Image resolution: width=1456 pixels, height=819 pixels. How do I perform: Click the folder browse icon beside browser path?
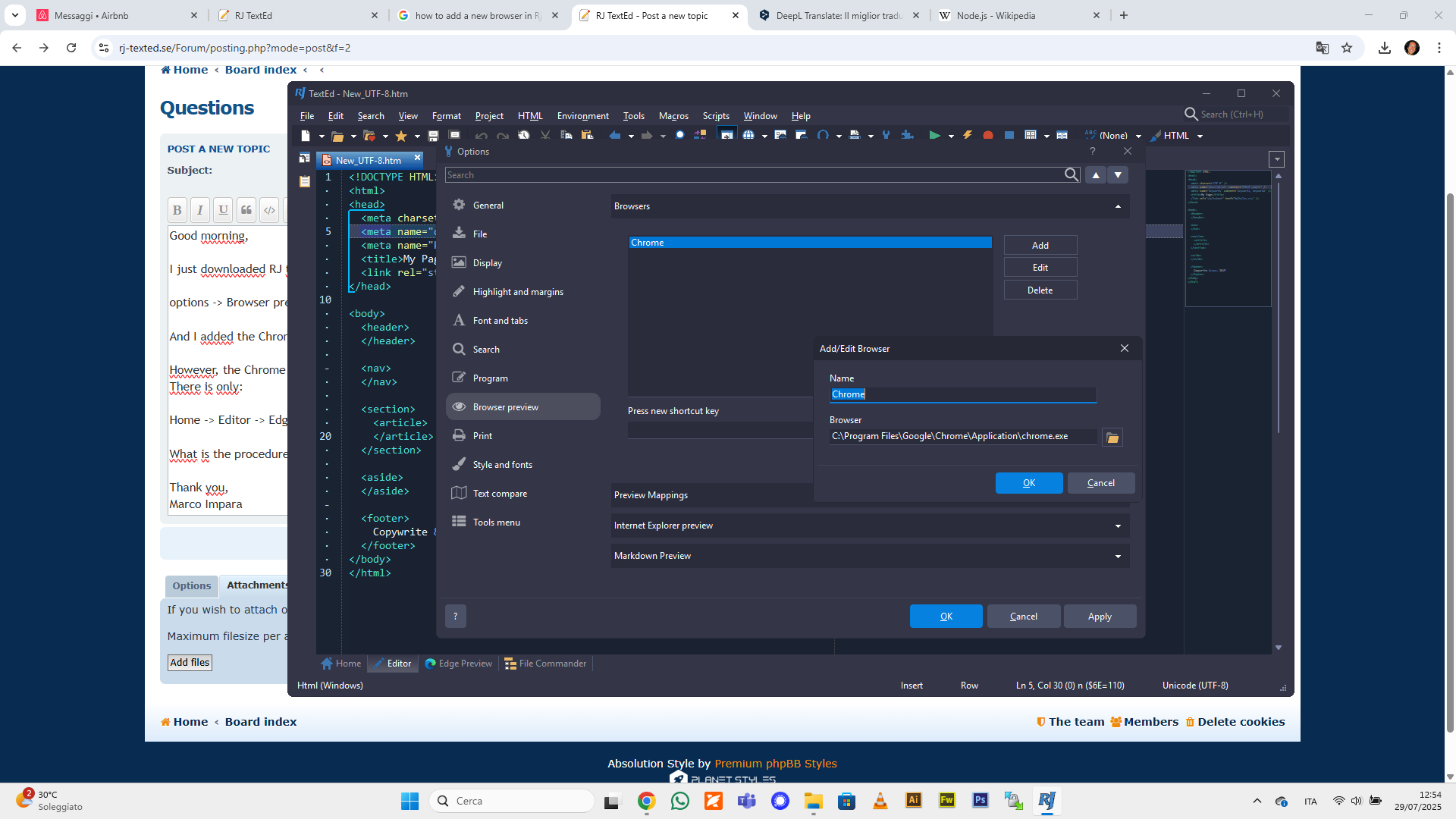[1112, 438]
